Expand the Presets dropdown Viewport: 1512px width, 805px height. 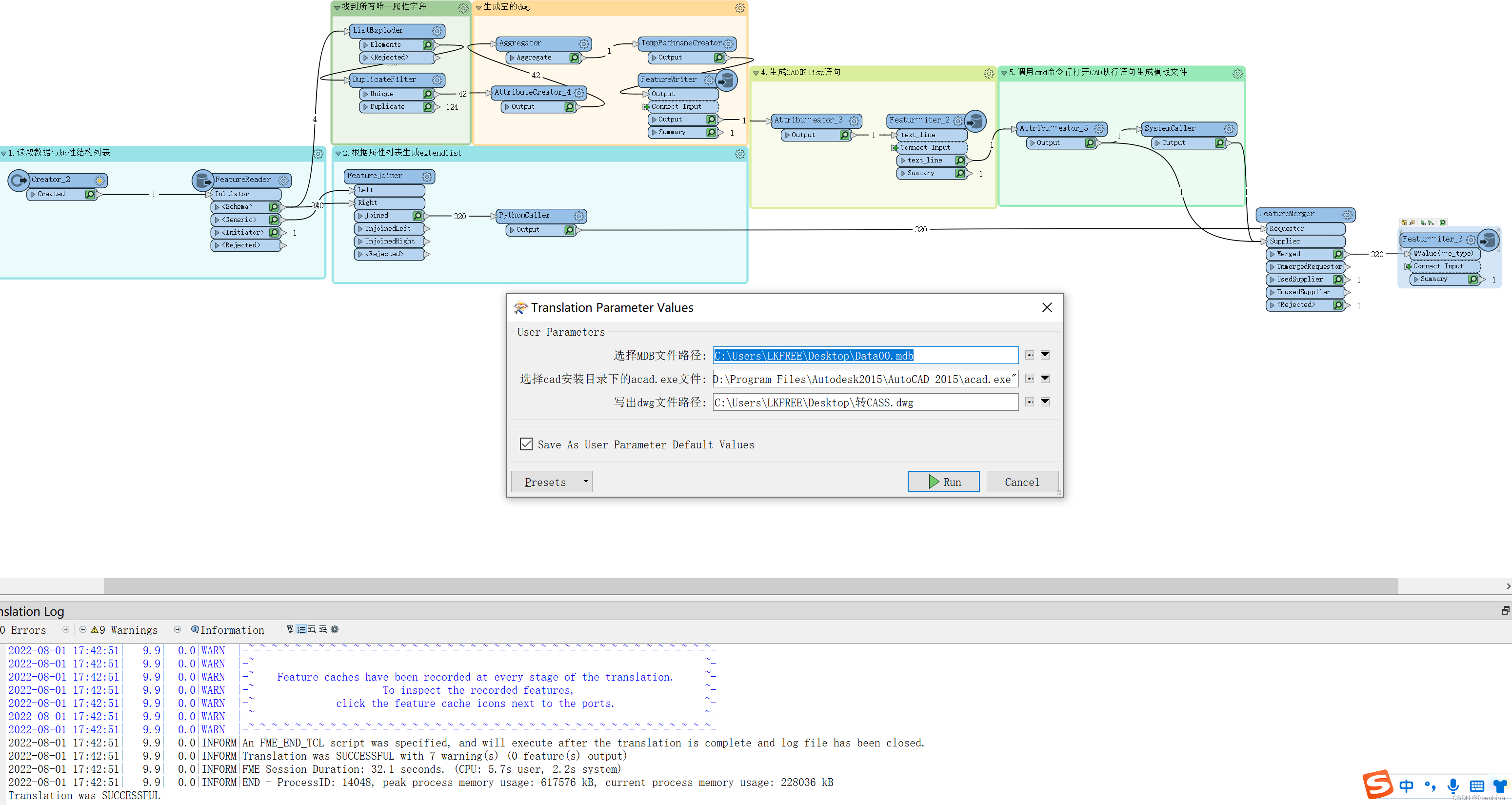585,482
